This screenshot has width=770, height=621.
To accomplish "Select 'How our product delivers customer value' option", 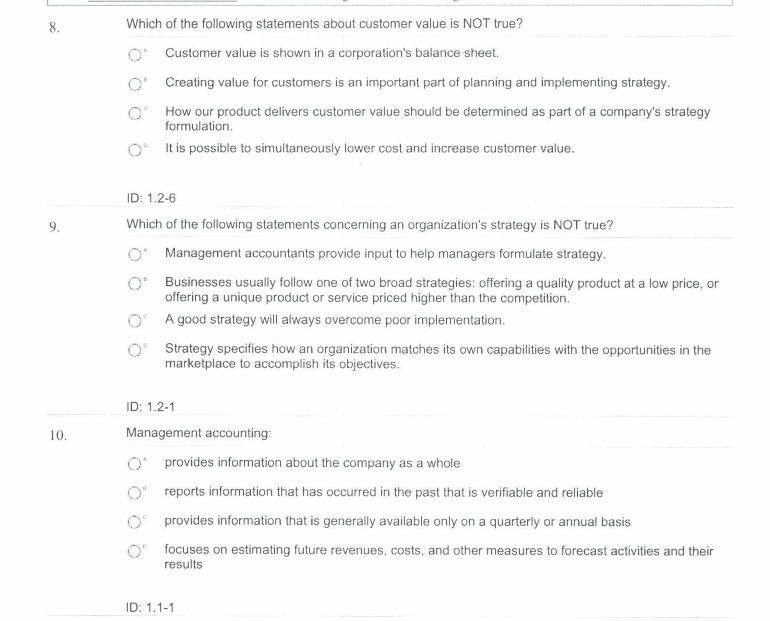I will (135, 114).
